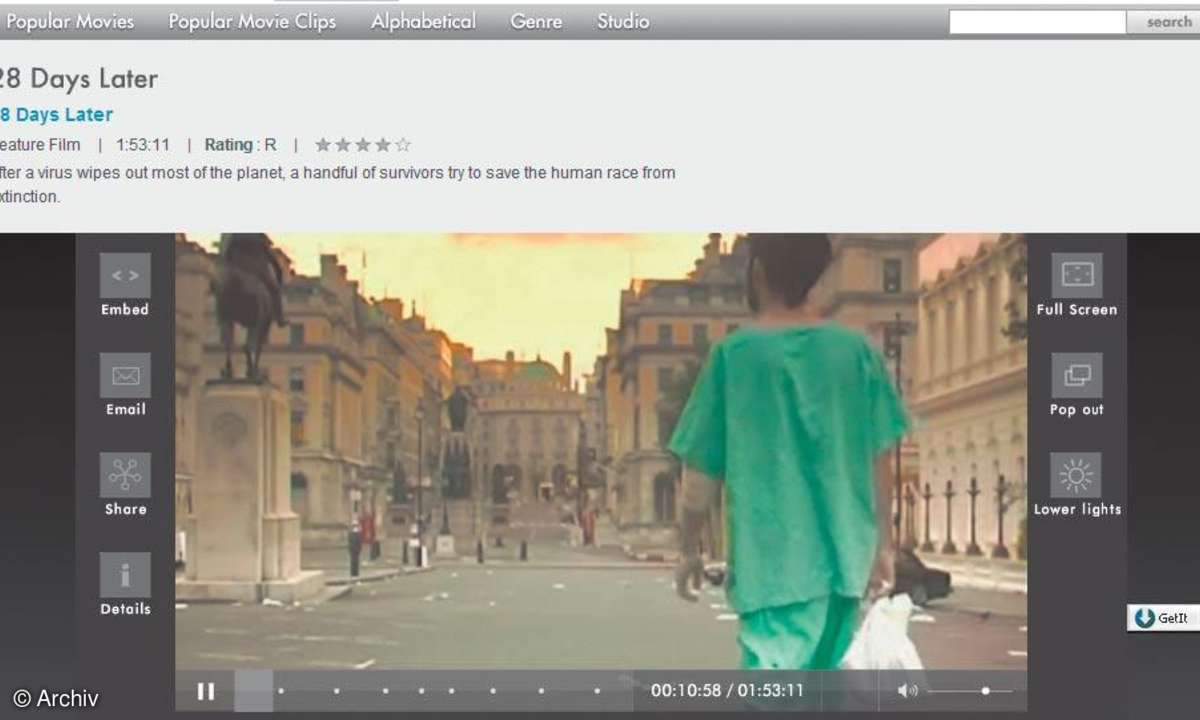Screen dimensions: 1200x720
Task: Click the Share network icon
Action: point(125,475)
